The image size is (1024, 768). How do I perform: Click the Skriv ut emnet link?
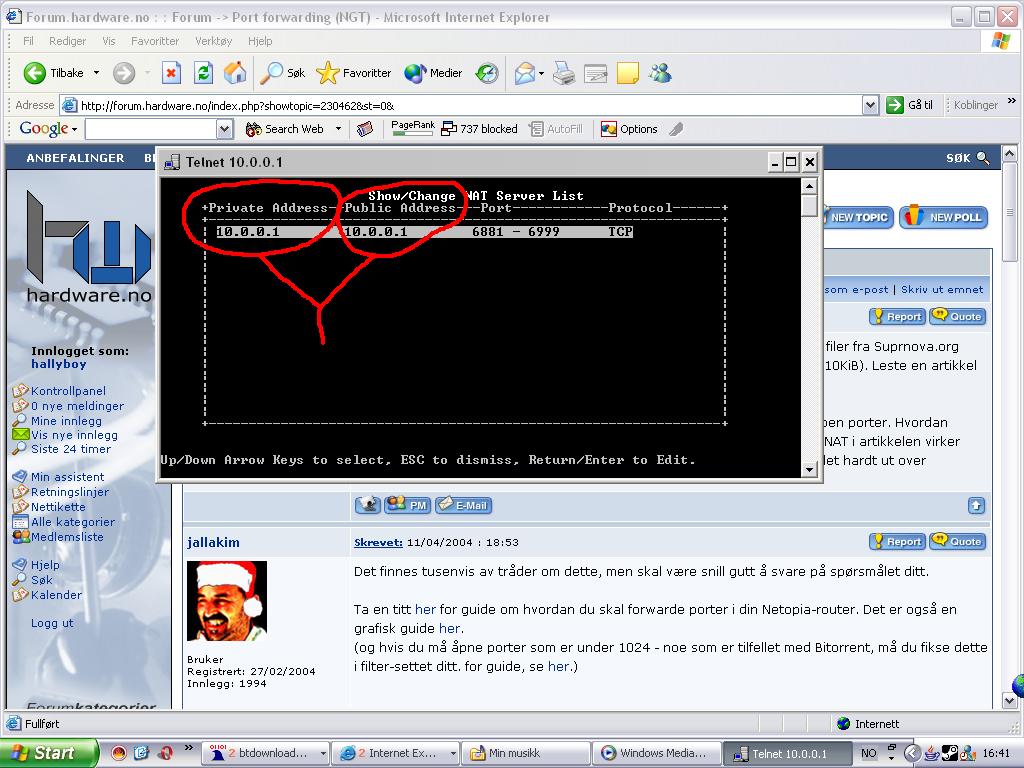942,289
